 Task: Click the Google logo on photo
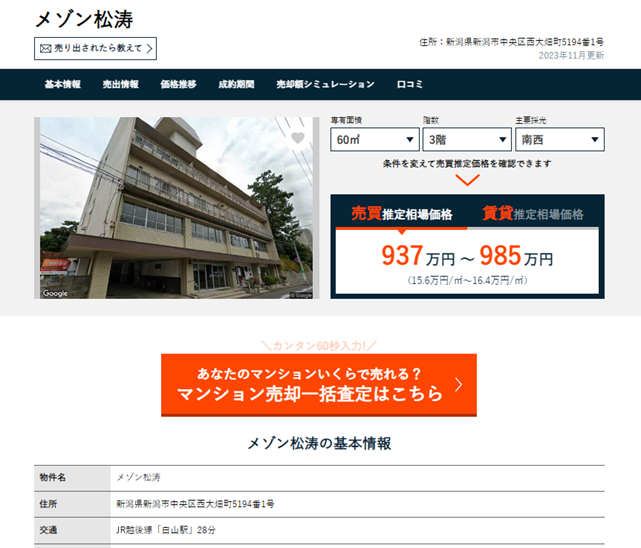55,293
